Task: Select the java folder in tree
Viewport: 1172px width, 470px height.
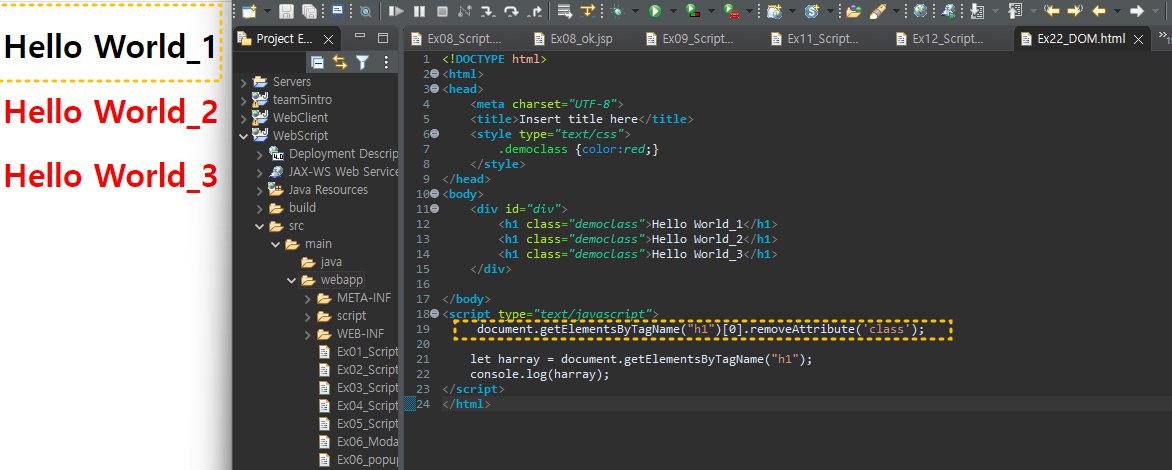Action: coord(331,262)
